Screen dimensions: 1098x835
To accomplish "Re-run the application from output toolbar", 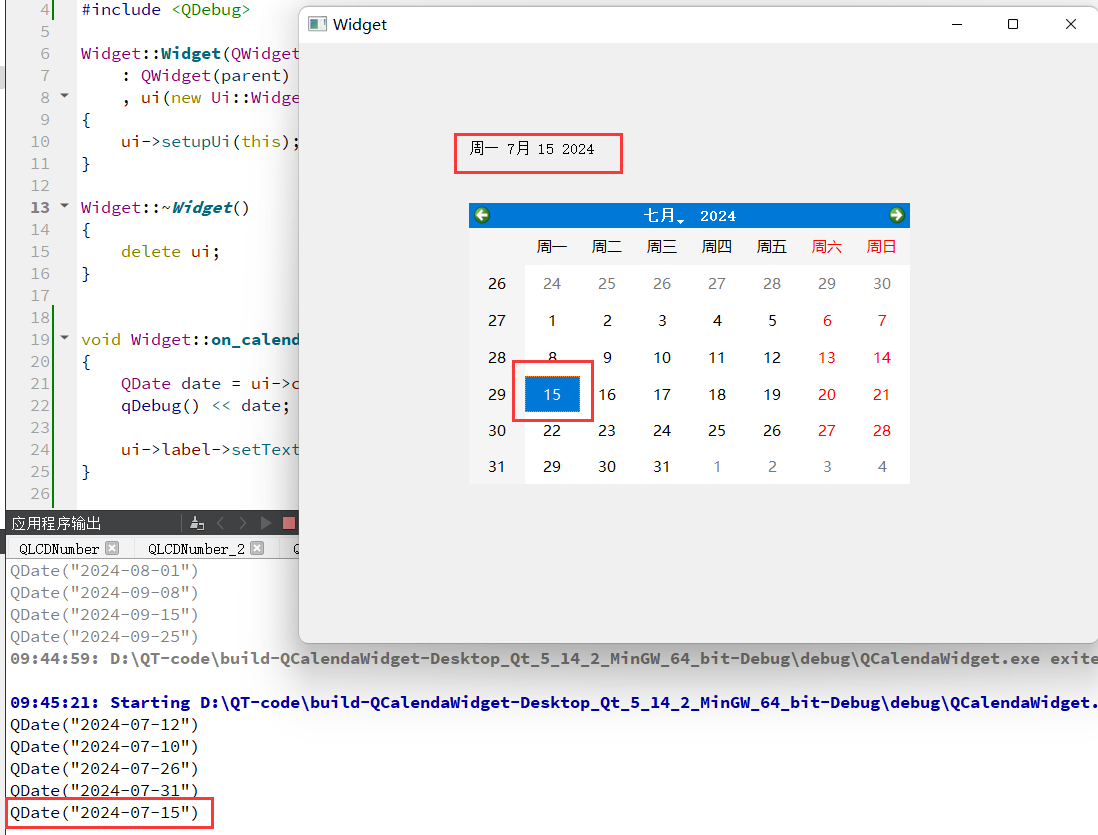I will pyautogui.click(x=265, y=523).
